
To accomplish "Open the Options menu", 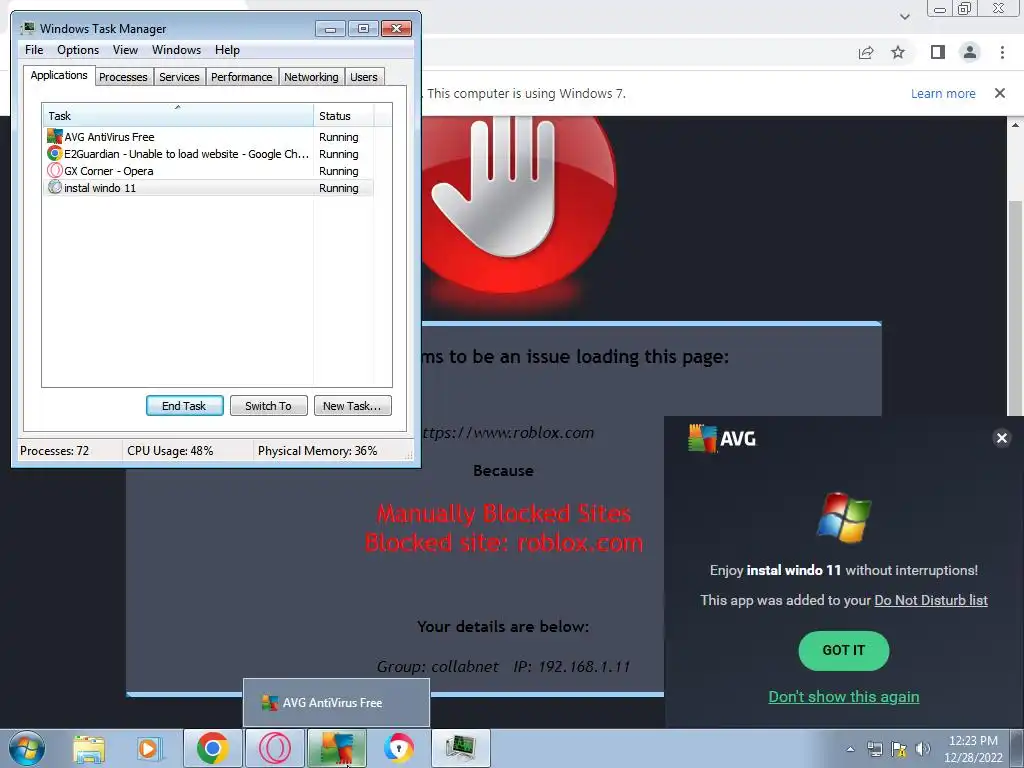I will click(78, 50).
